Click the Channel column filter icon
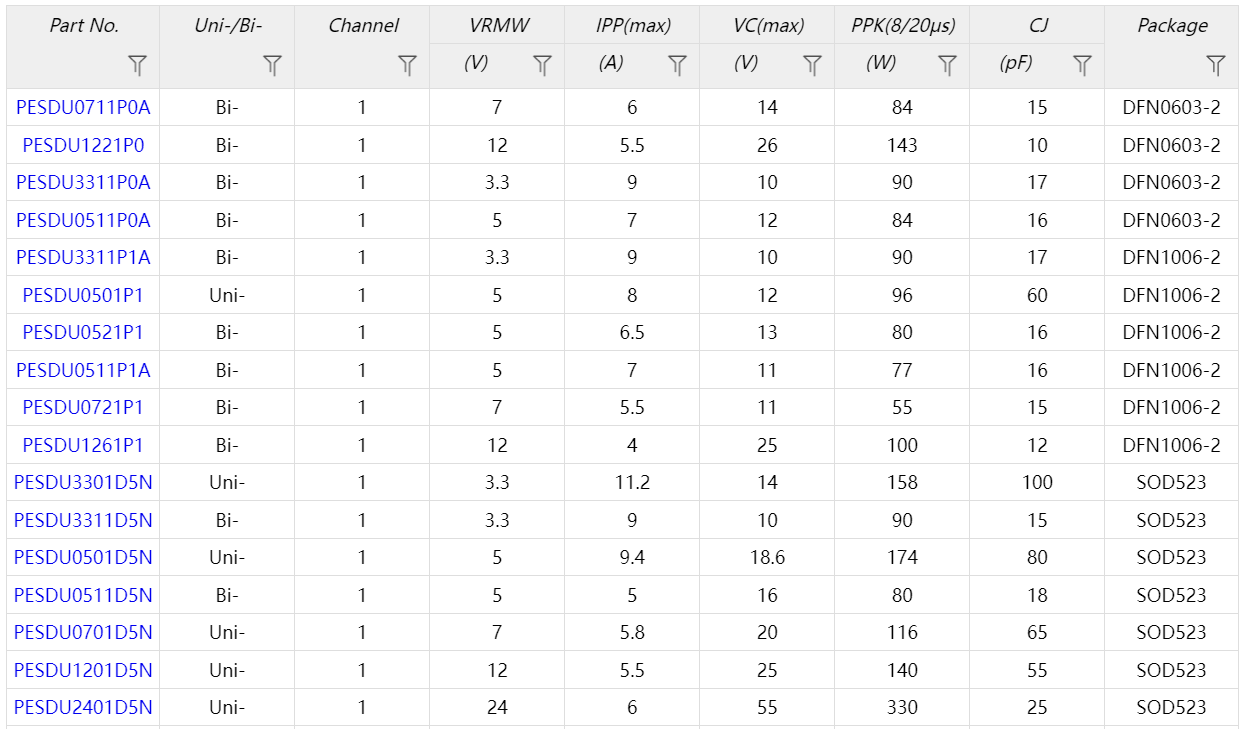1251x729 pixels. point(407,66)
